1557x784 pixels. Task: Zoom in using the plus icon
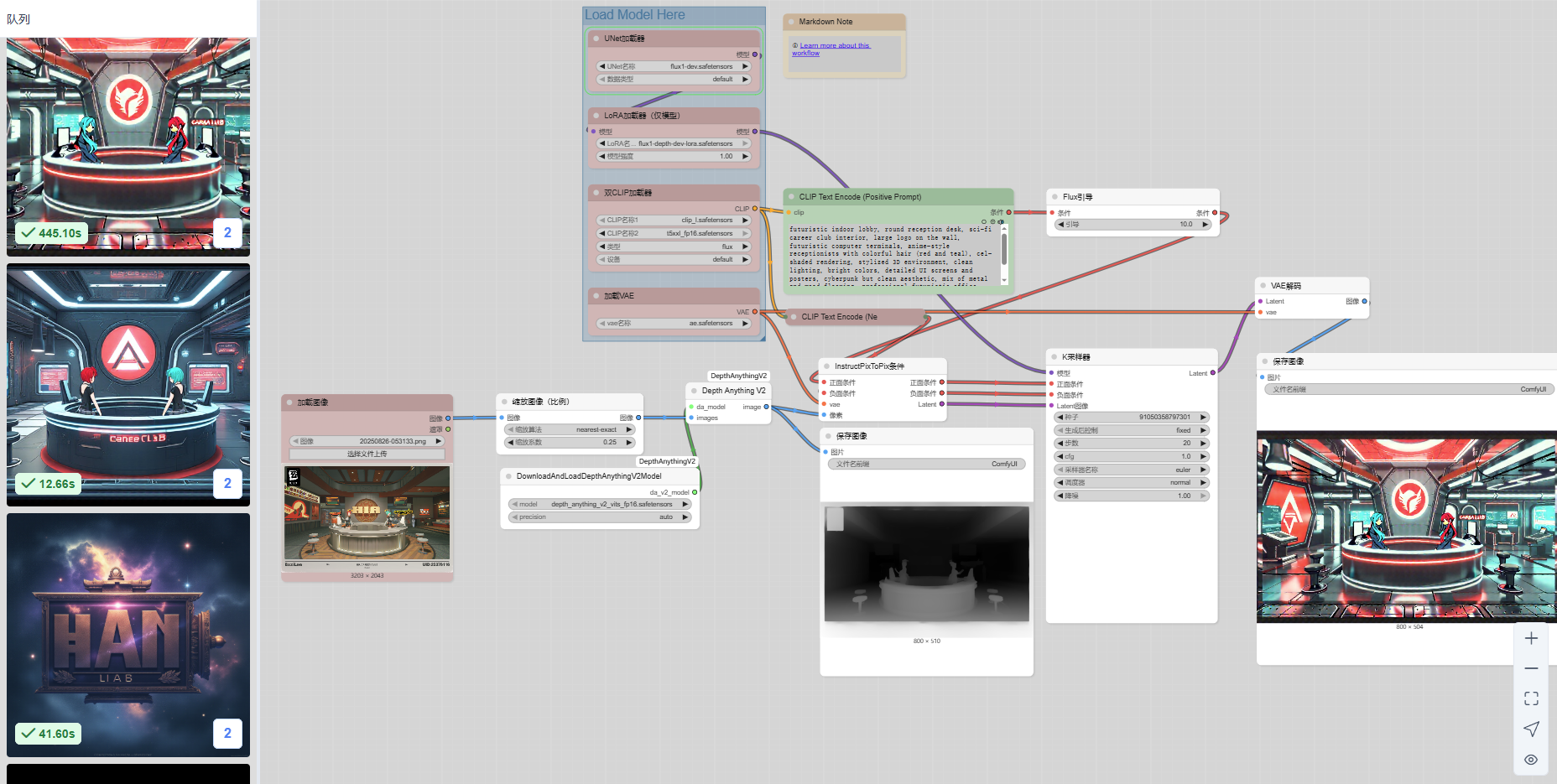tap(1531, 637)
